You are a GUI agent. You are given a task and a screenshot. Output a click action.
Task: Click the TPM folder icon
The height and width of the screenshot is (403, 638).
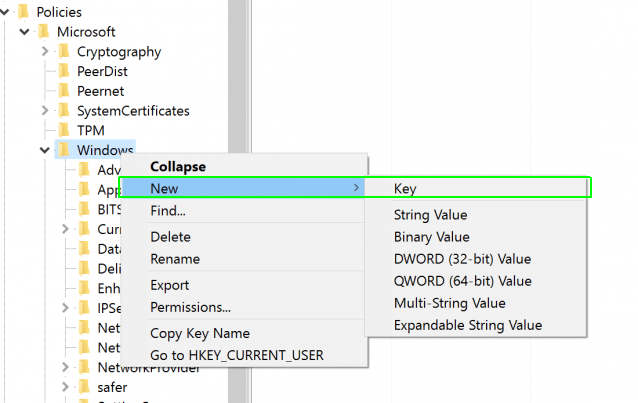(x=64, y=131)
